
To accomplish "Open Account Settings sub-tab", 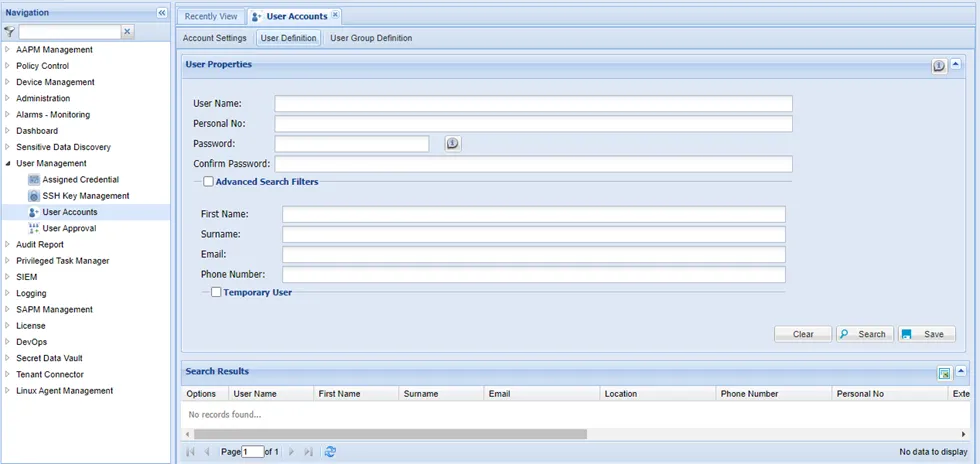I will point(214,38).
